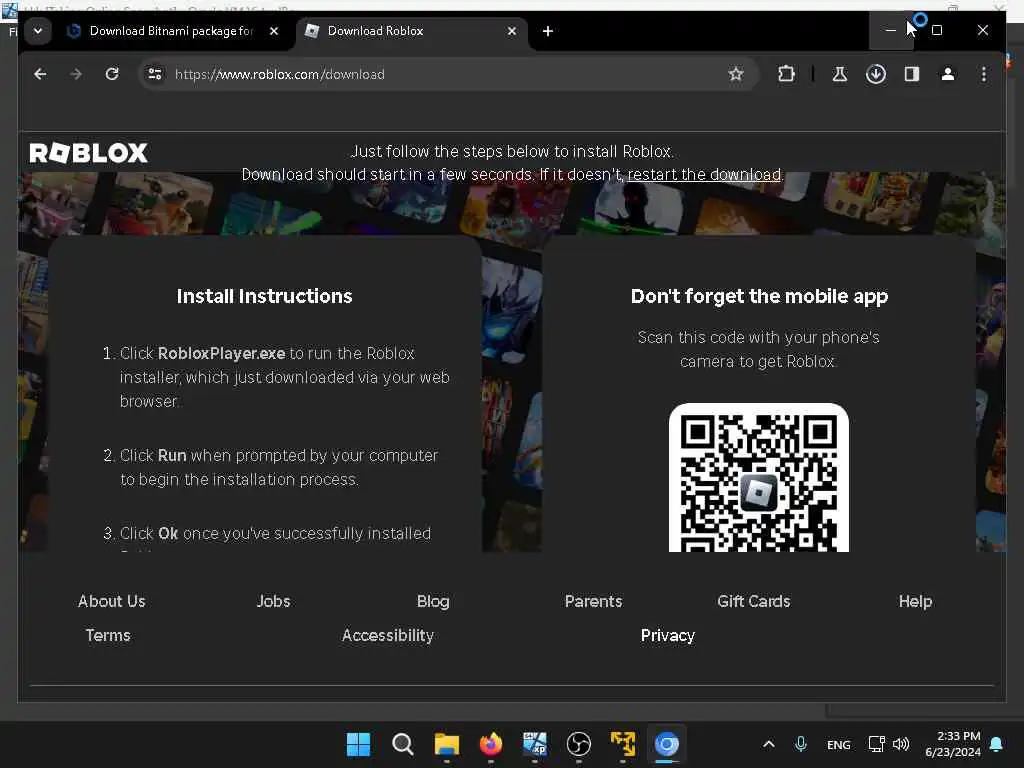Open the XP-labelled taskbar app

click(535, 744)
